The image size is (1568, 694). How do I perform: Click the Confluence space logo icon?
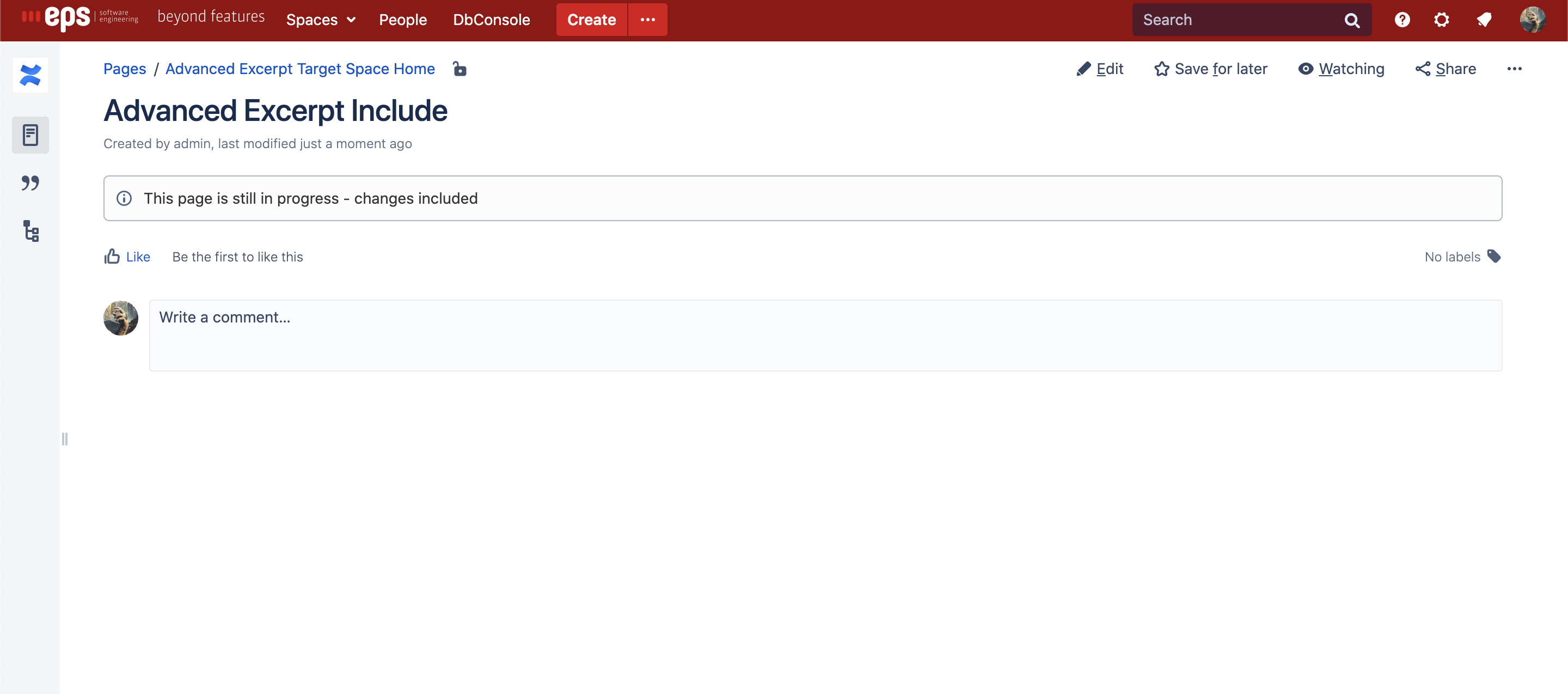30,75
